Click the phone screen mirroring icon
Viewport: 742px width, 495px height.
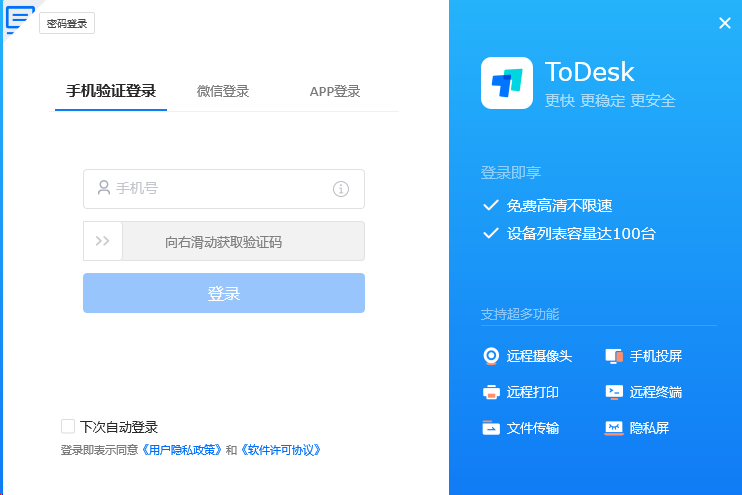pyautogui.click(x=614, y=356)
